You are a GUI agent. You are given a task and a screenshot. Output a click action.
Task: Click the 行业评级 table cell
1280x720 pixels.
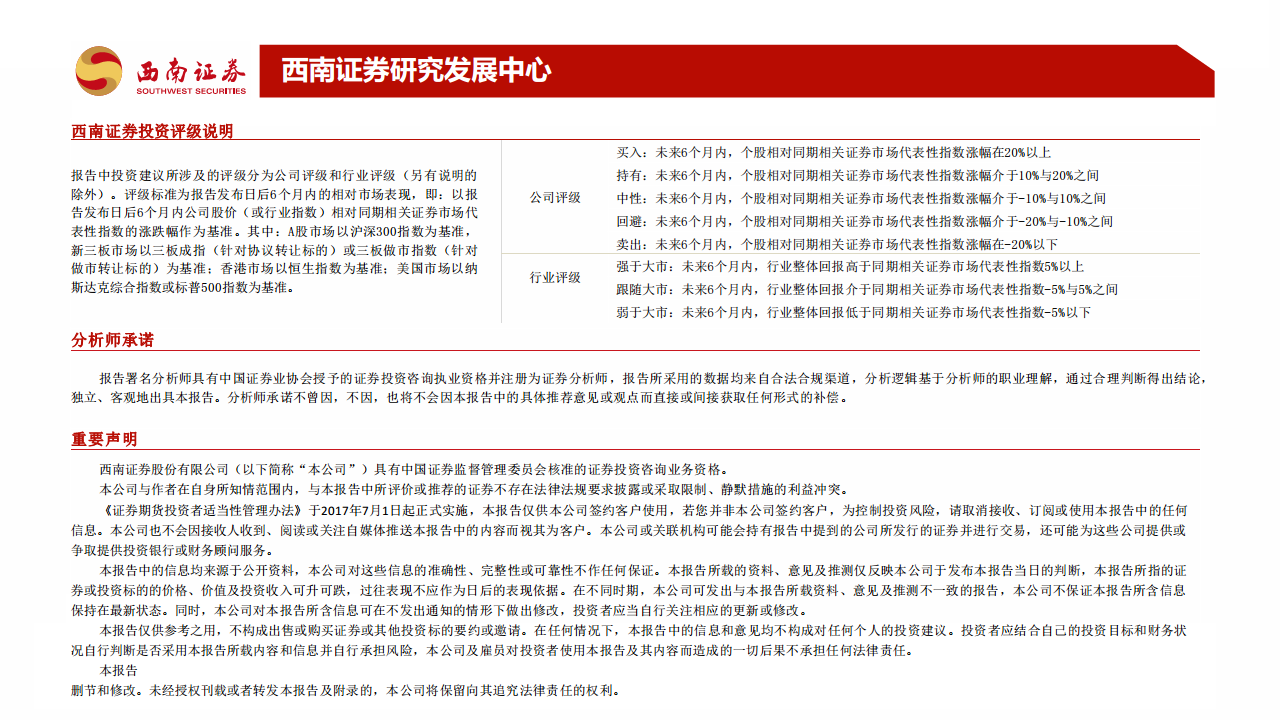coord(555,278)
